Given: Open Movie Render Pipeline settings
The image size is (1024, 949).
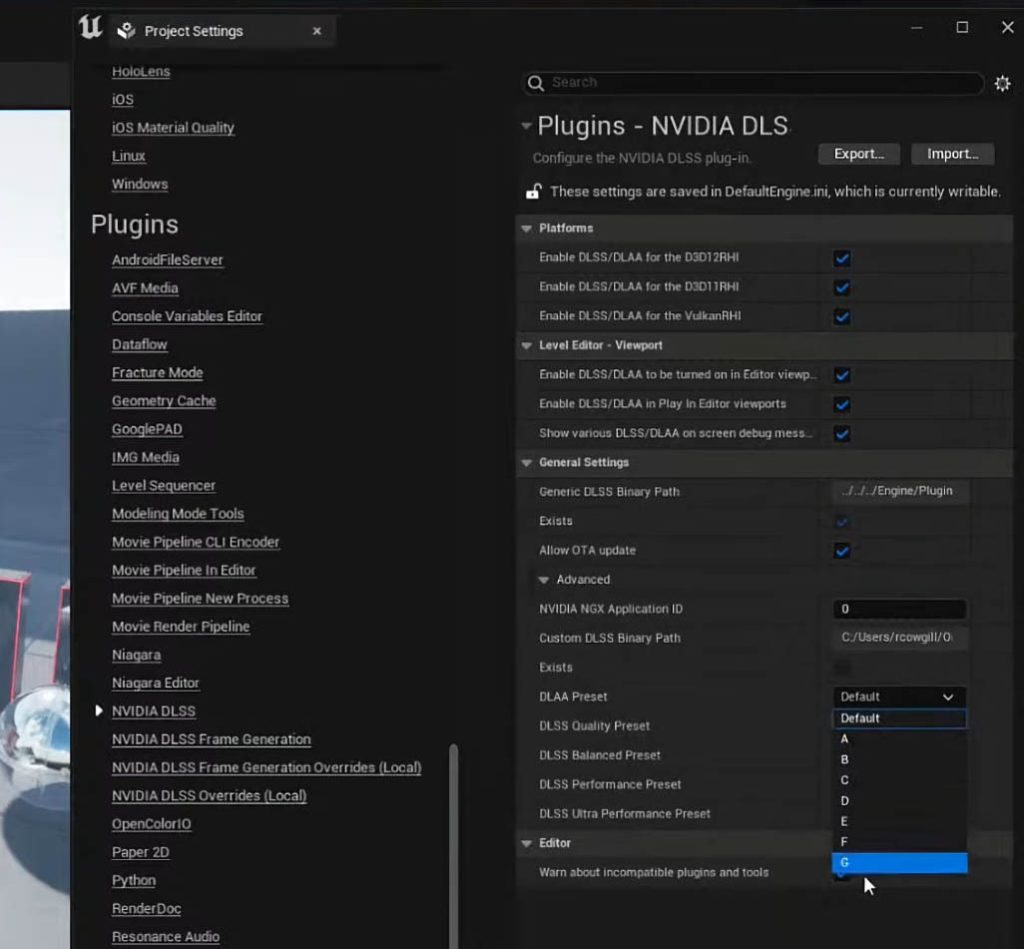Looking at the screenshot, I should pos(180,626).
